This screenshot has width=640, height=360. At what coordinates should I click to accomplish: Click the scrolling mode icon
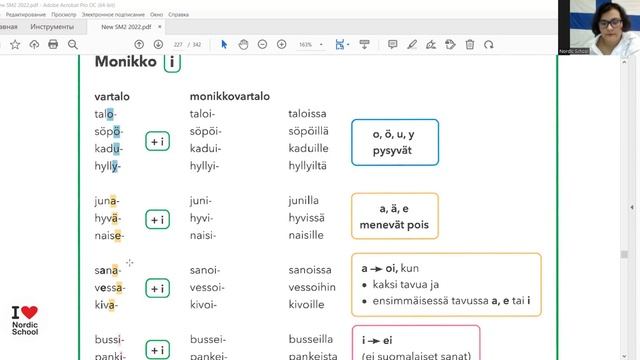(x=364, y=44)
